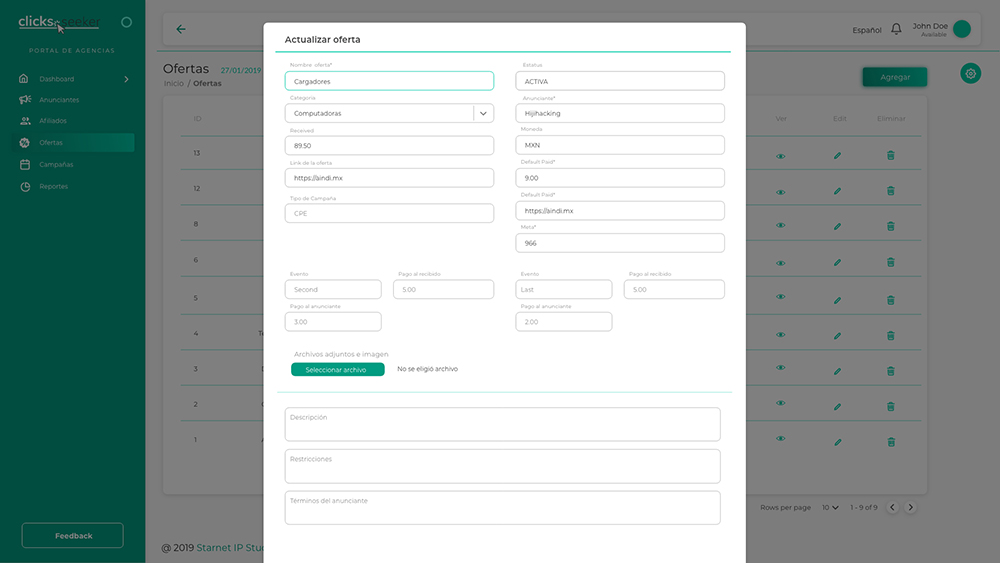Click the Reportes pie chart icon
This screenshot has height=563, width=1000.
pos(25,187)
